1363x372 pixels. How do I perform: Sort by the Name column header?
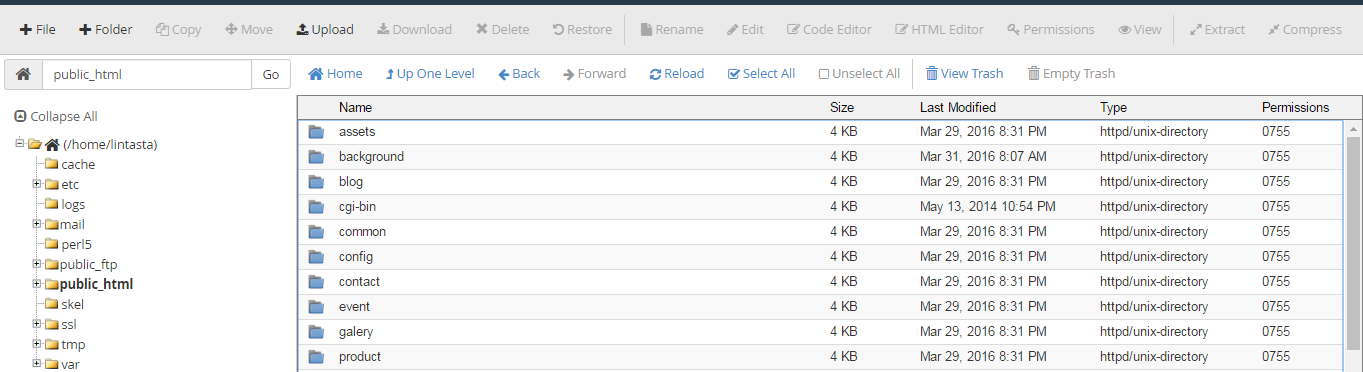(355, 107)
